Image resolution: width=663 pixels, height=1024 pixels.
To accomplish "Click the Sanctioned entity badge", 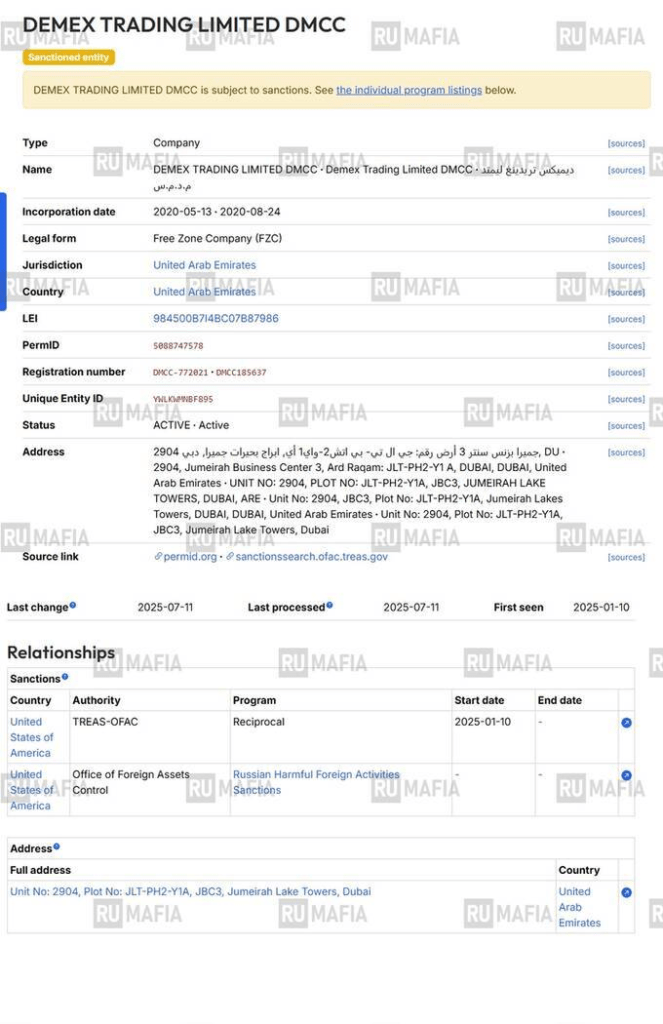I will [x=68, y=58].
